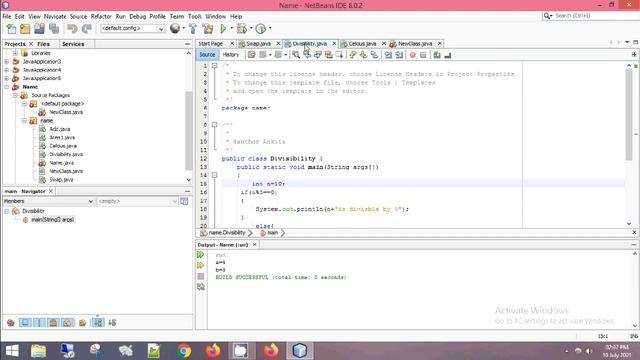Viewport: 640px width, 360px height.
Task: Start macro recording red circle icon
Action: 413,55
